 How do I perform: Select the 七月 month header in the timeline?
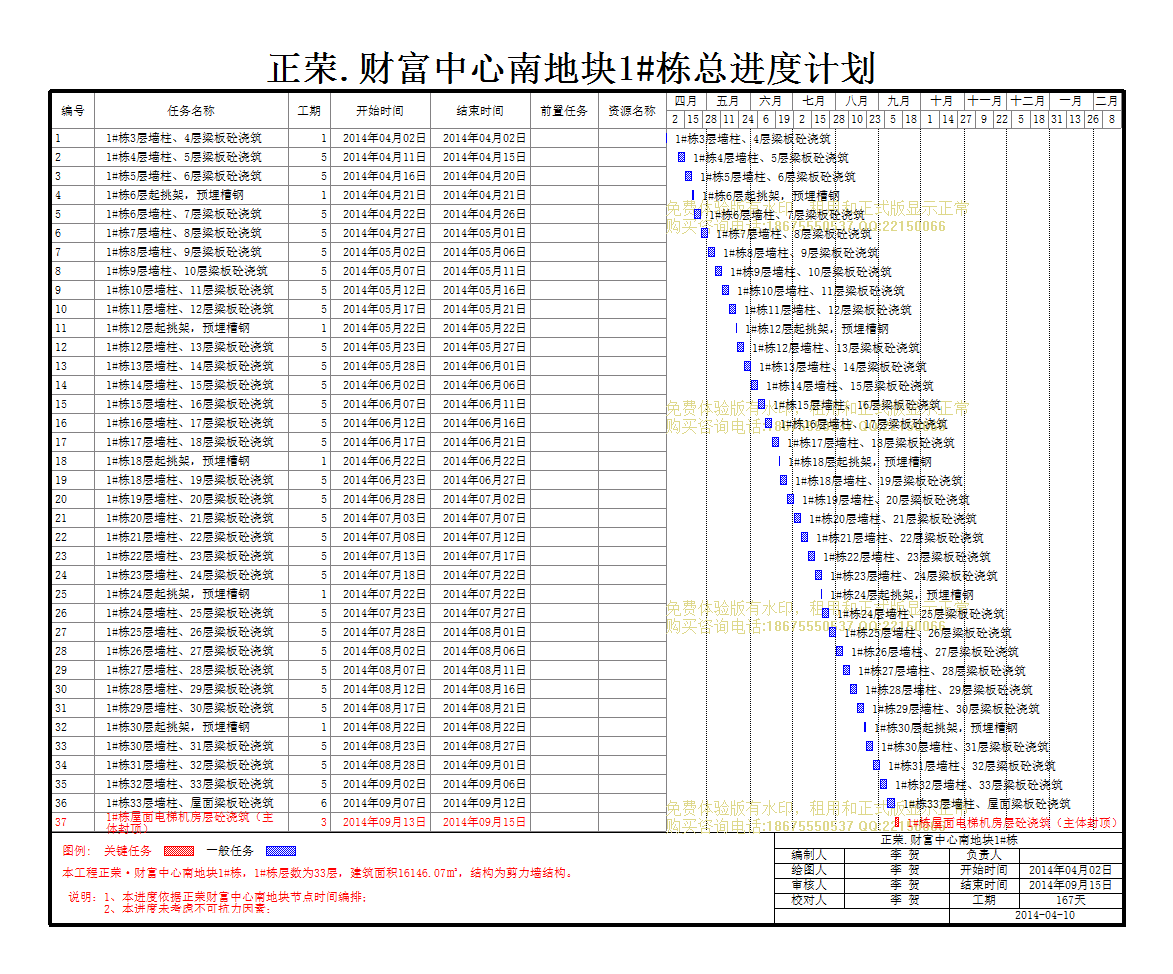(814, 101)
